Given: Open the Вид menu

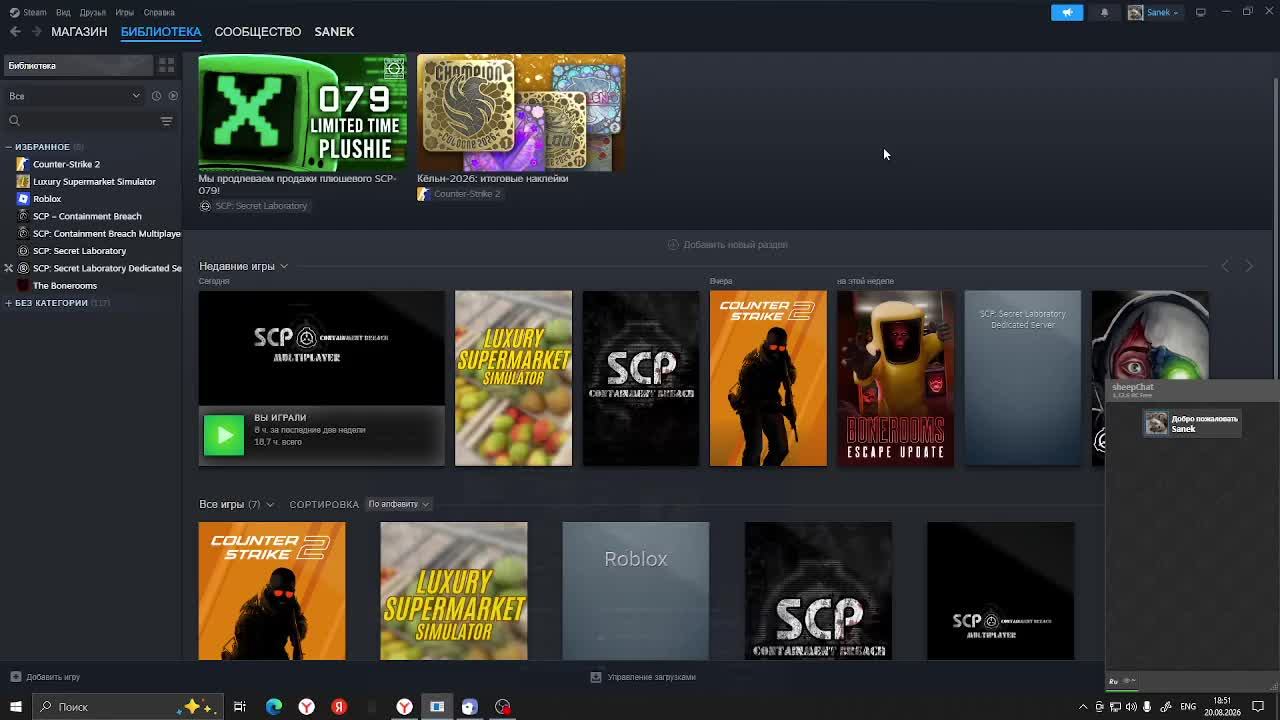Looking at the screenshot, I should tap(63, 12).
